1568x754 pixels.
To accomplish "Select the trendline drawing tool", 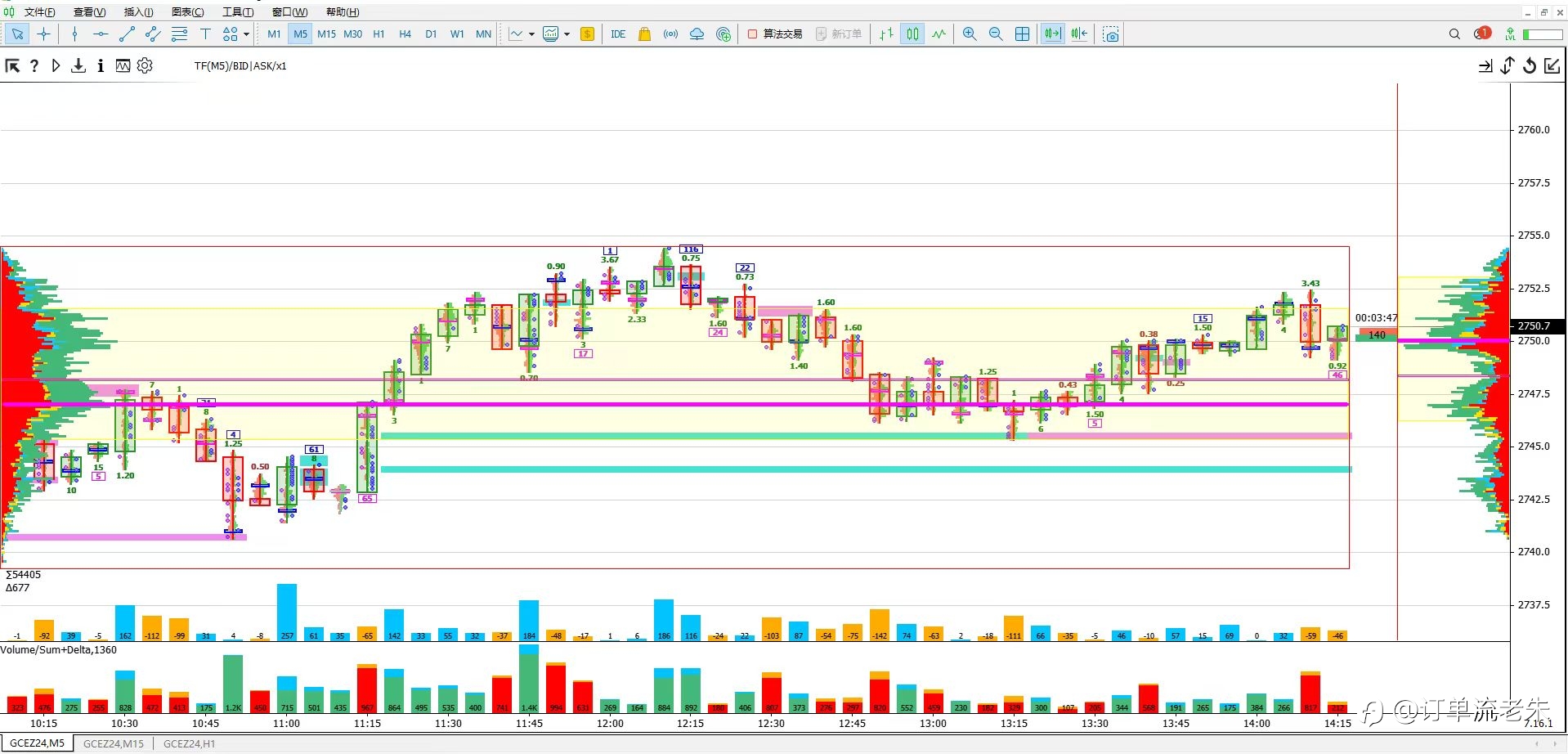I will tap(127, 34).
